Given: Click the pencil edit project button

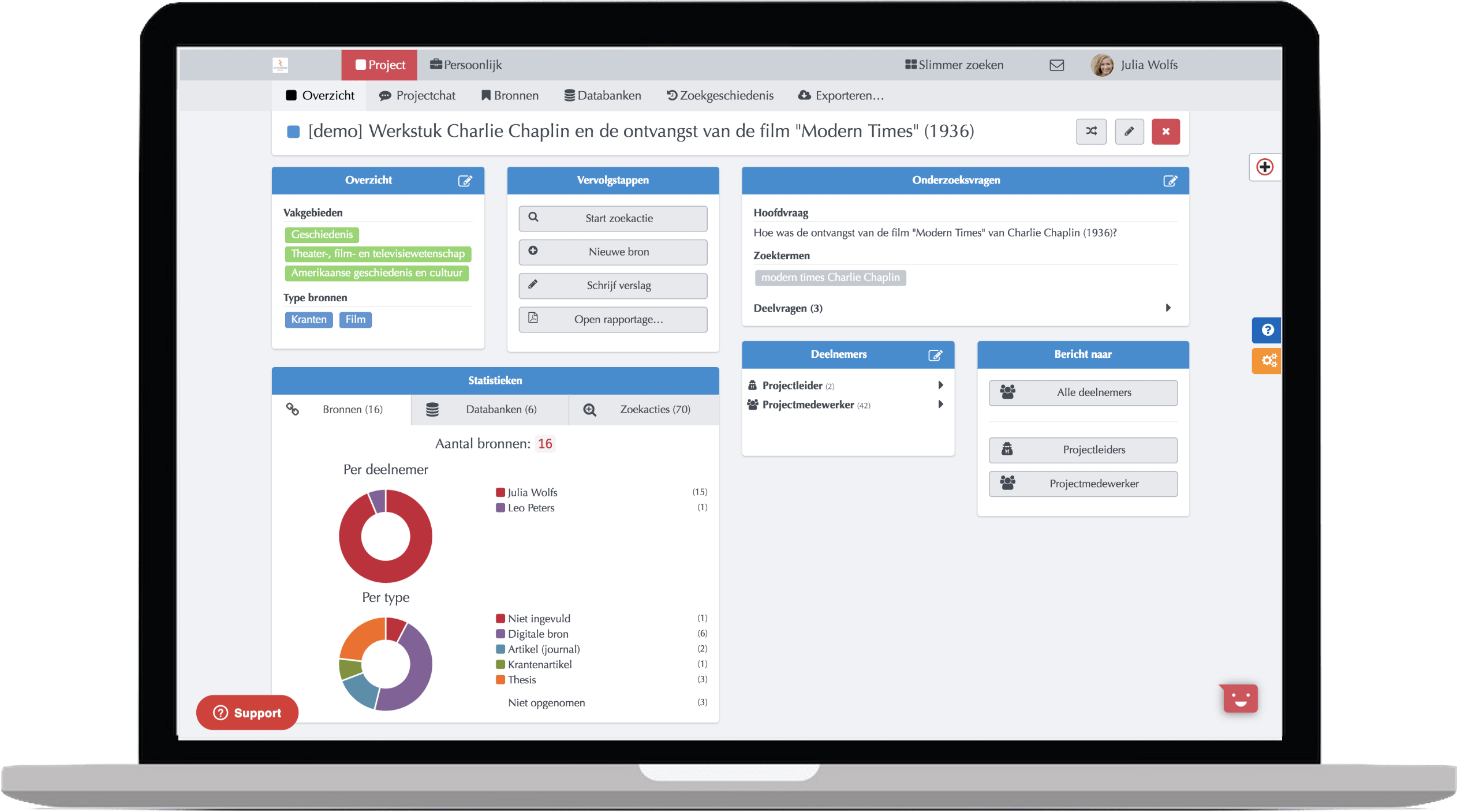Looking at the screenshot, I should click(1129, 132).
